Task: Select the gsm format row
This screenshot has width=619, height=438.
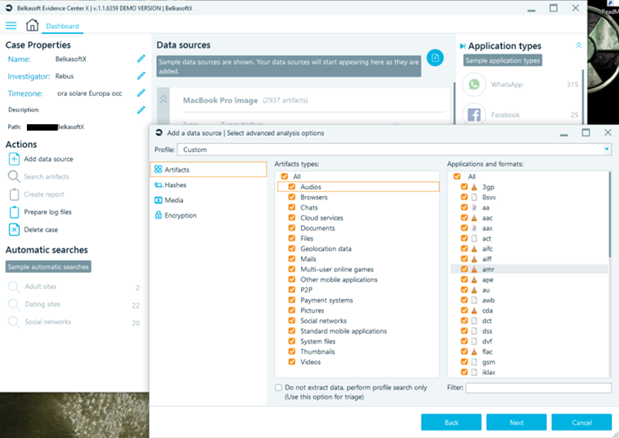Action: (529, 362)
